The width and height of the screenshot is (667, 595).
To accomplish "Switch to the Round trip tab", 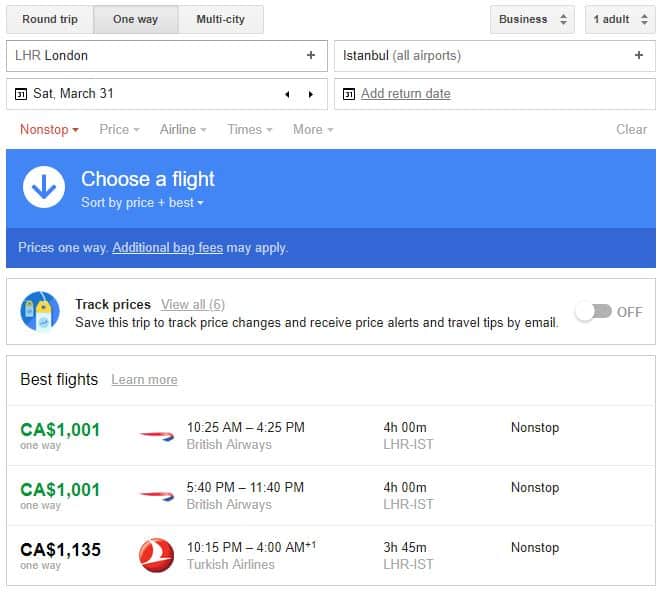I will [50, 20].
